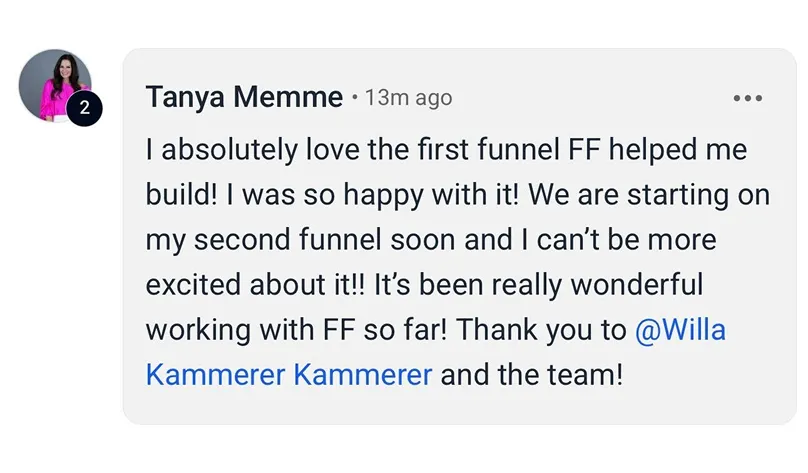The image size is (808, 473).
Task: Click the line starting "I absolutely love"
Action: tap(446, 150)
